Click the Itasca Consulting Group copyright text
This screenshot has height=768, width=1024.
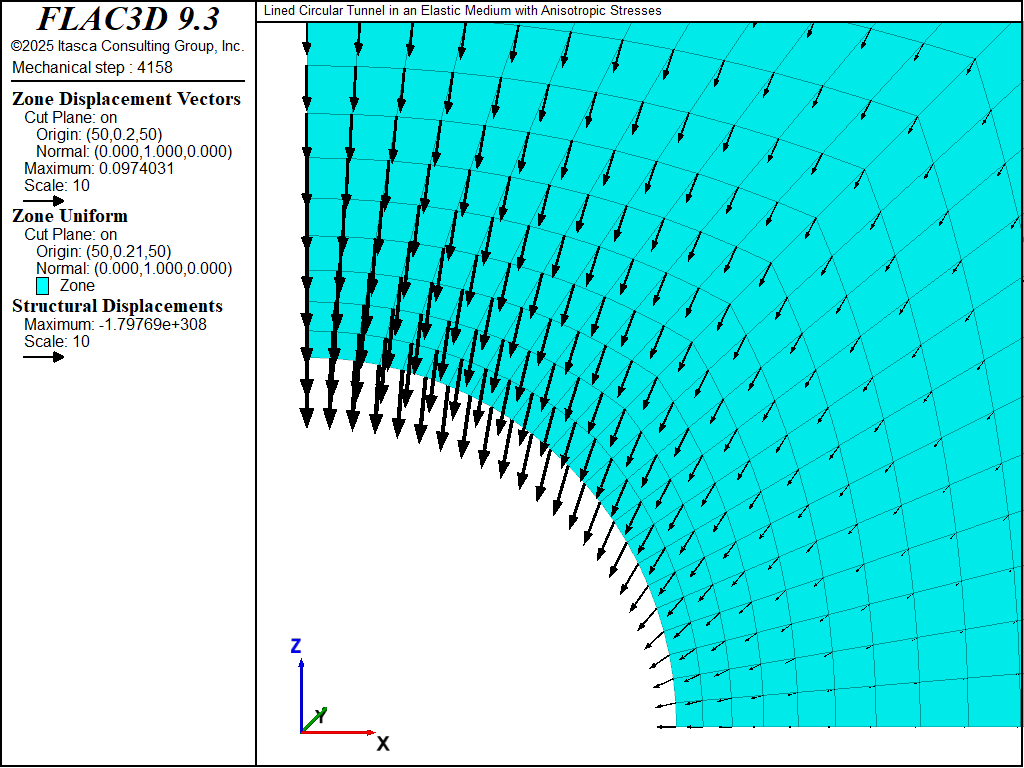tap(127, 46)
